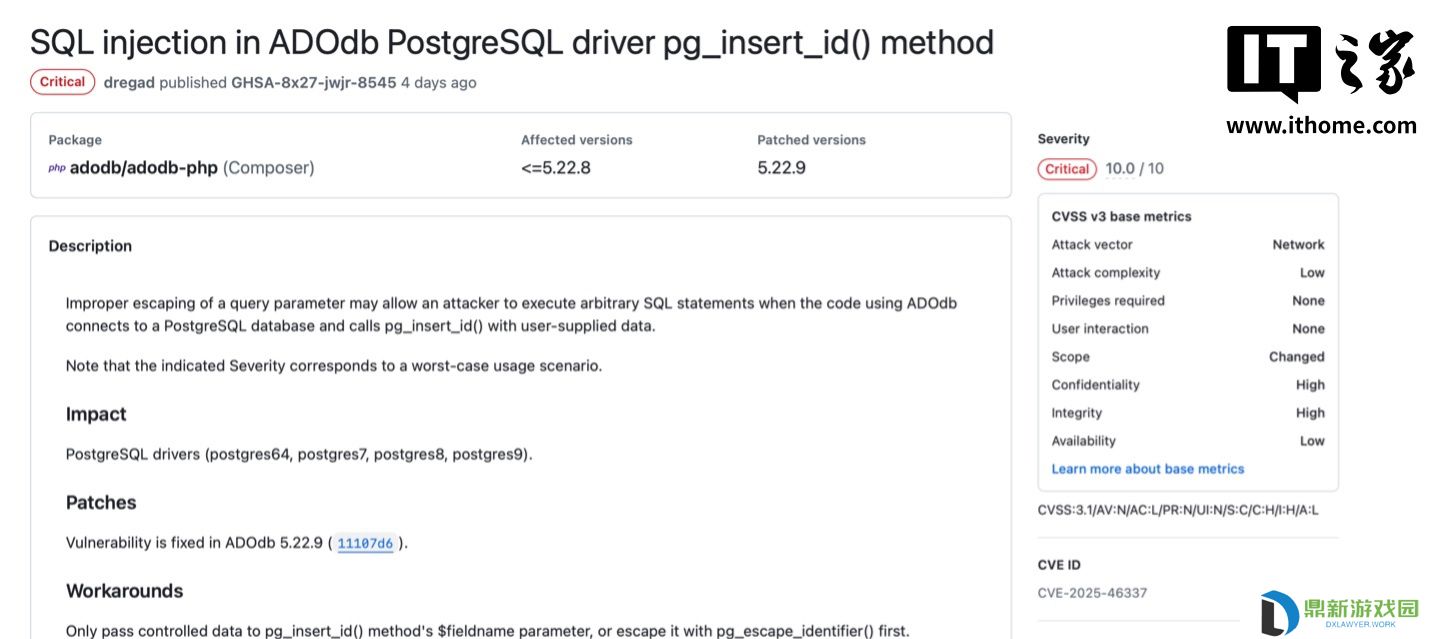Click the Patches section heading
Screen dimensions: 1440x639
(101, 502)
